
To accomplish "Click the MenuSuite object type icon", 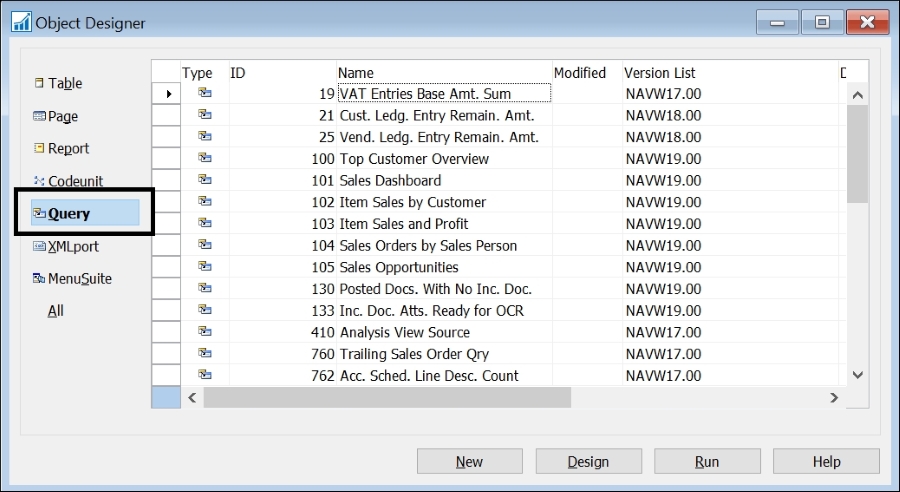I will coord(39,278).
